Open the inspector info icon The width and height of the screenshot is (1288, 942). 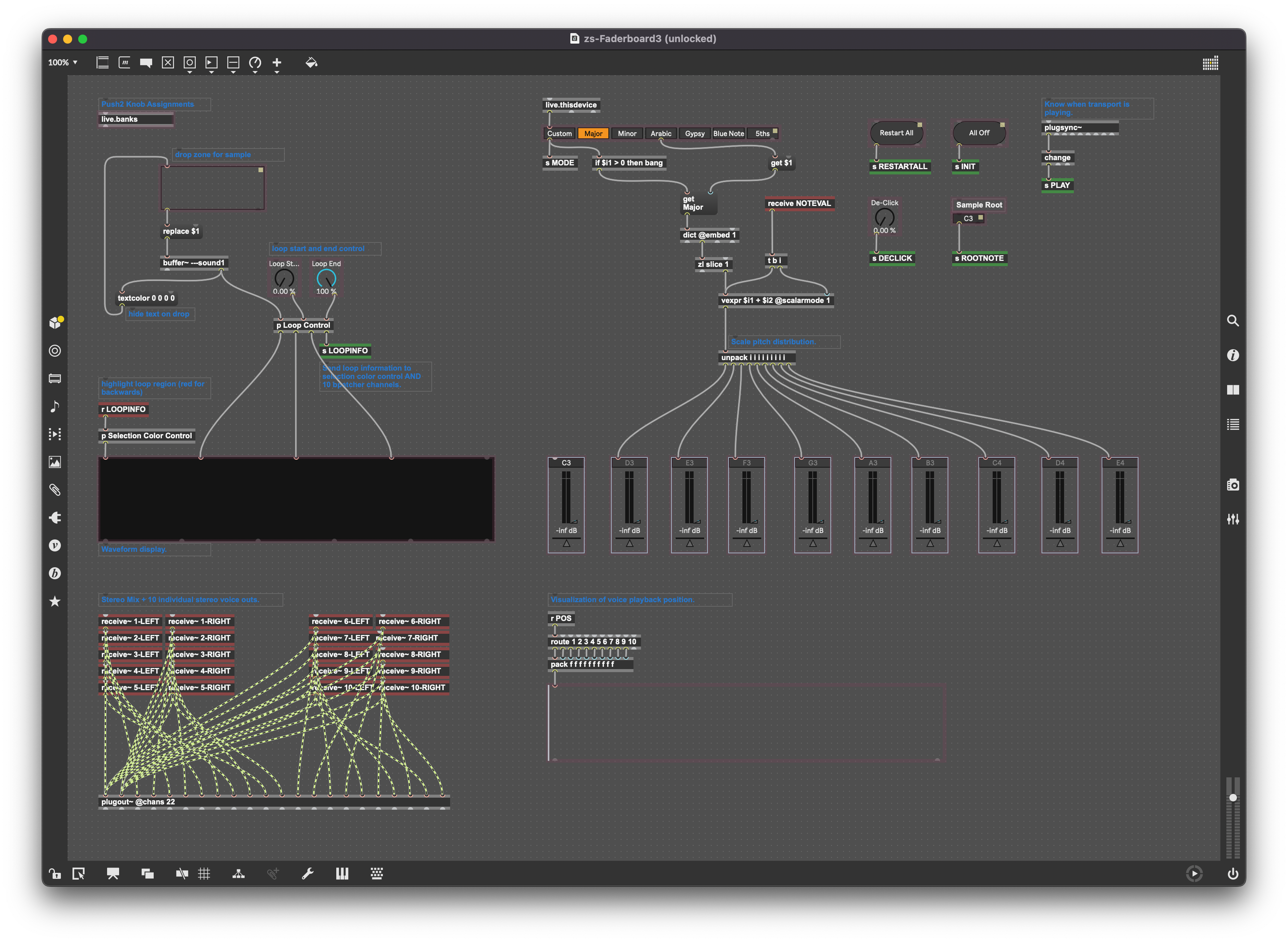pyautogui.click(x=1233, y=355)
